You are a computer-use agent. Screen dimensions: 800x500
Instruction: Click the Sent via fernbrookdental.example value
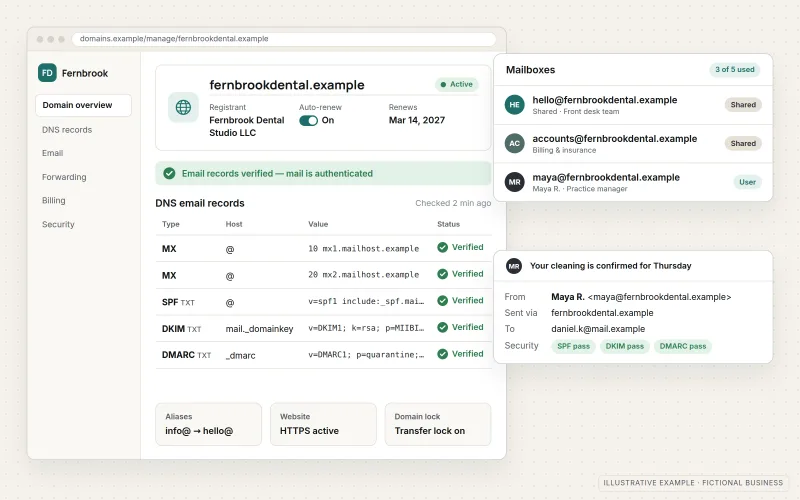(602, 313)
